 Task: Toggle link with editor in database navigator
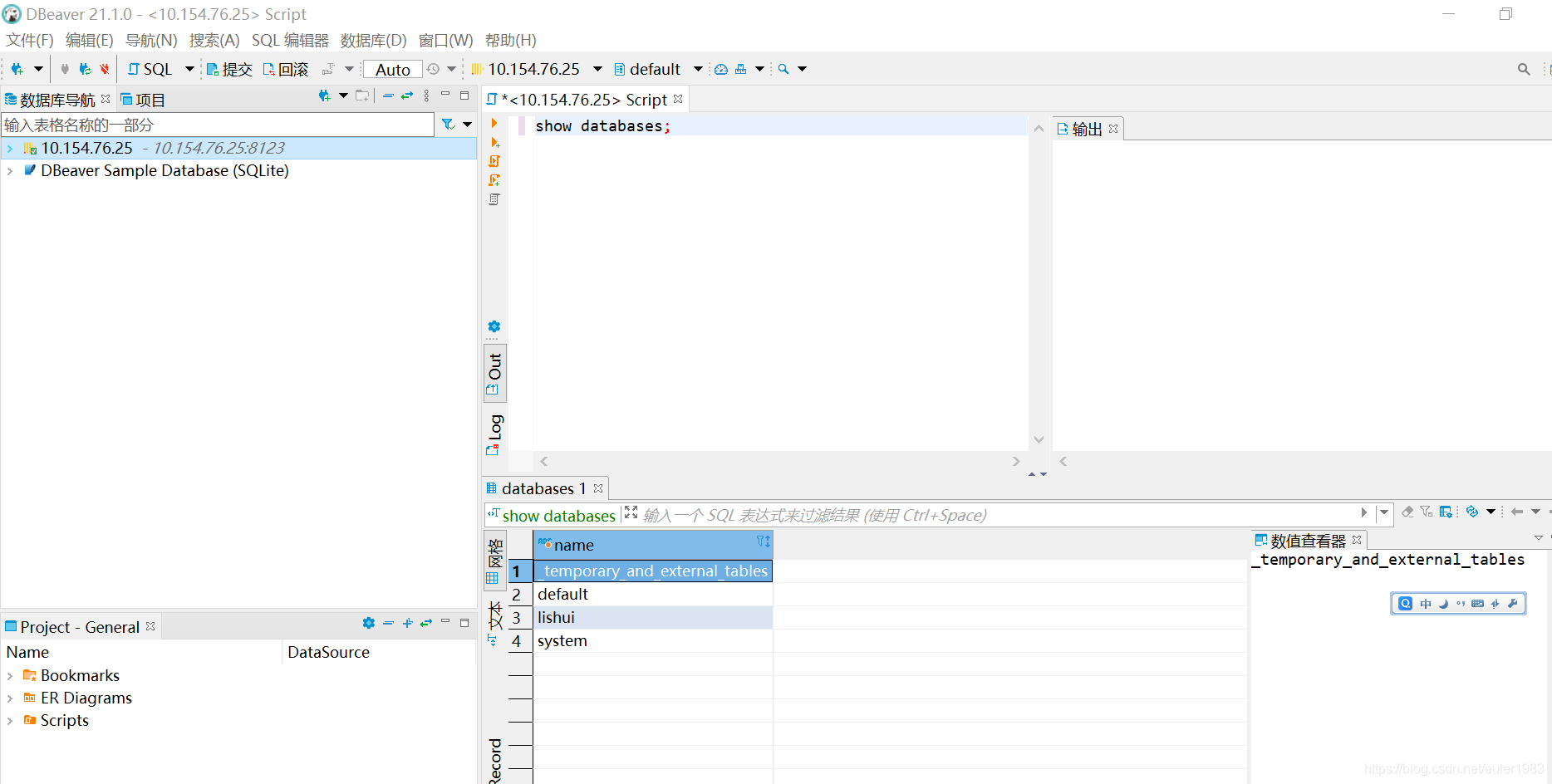pos(407,96)
